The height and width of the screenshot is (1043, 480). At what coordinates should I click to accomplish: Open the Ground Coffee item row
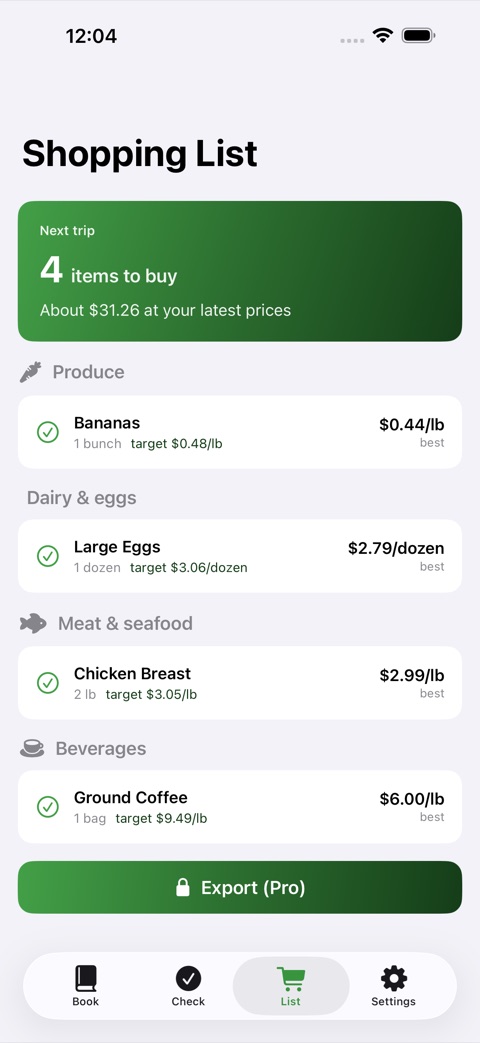[240, 807]
